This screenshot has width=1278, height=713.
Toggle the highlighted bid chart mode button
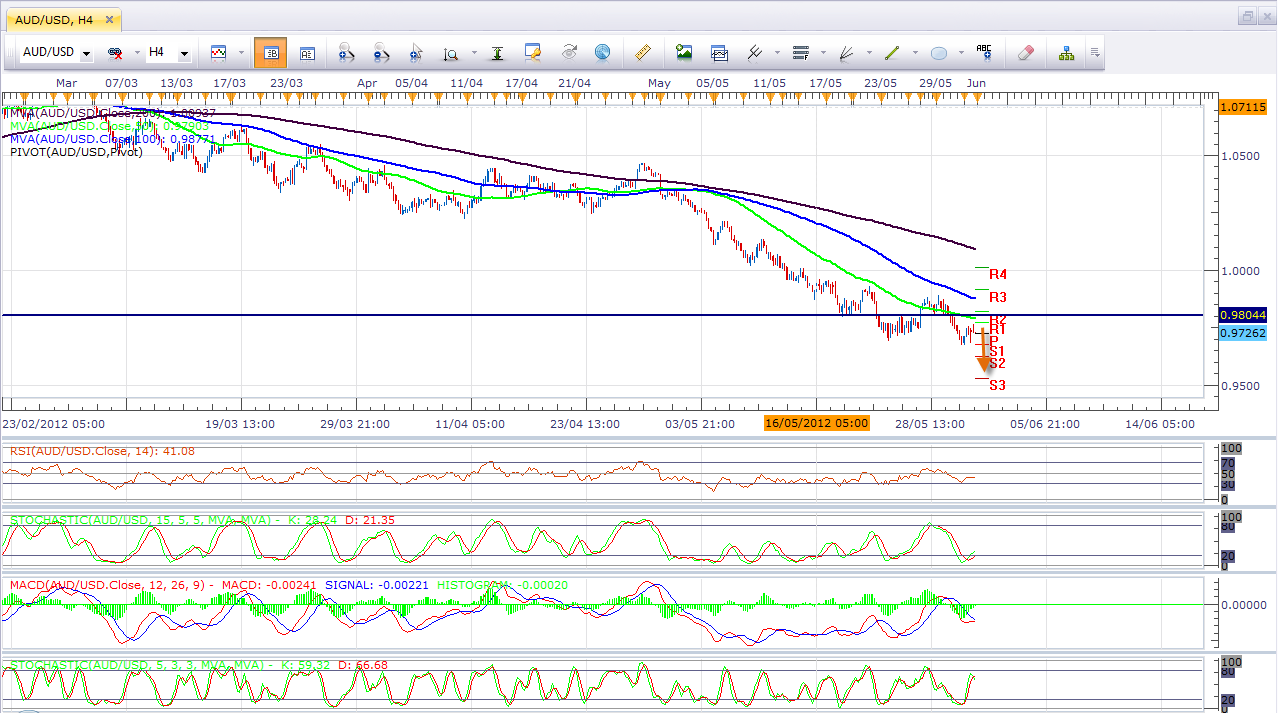coord(270,52)
